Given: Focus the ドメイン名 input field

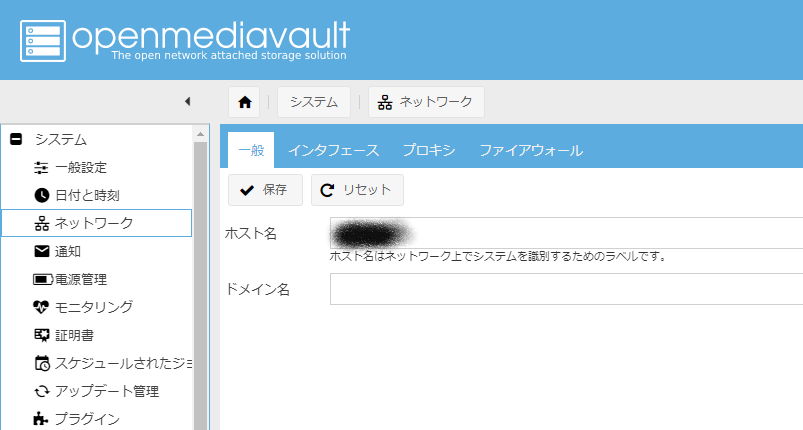Looking at the screenshot, I should coord(566,289).
